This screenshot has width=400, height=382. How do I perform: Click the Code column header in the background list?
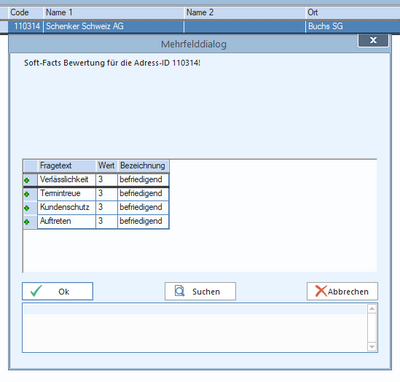26,13
